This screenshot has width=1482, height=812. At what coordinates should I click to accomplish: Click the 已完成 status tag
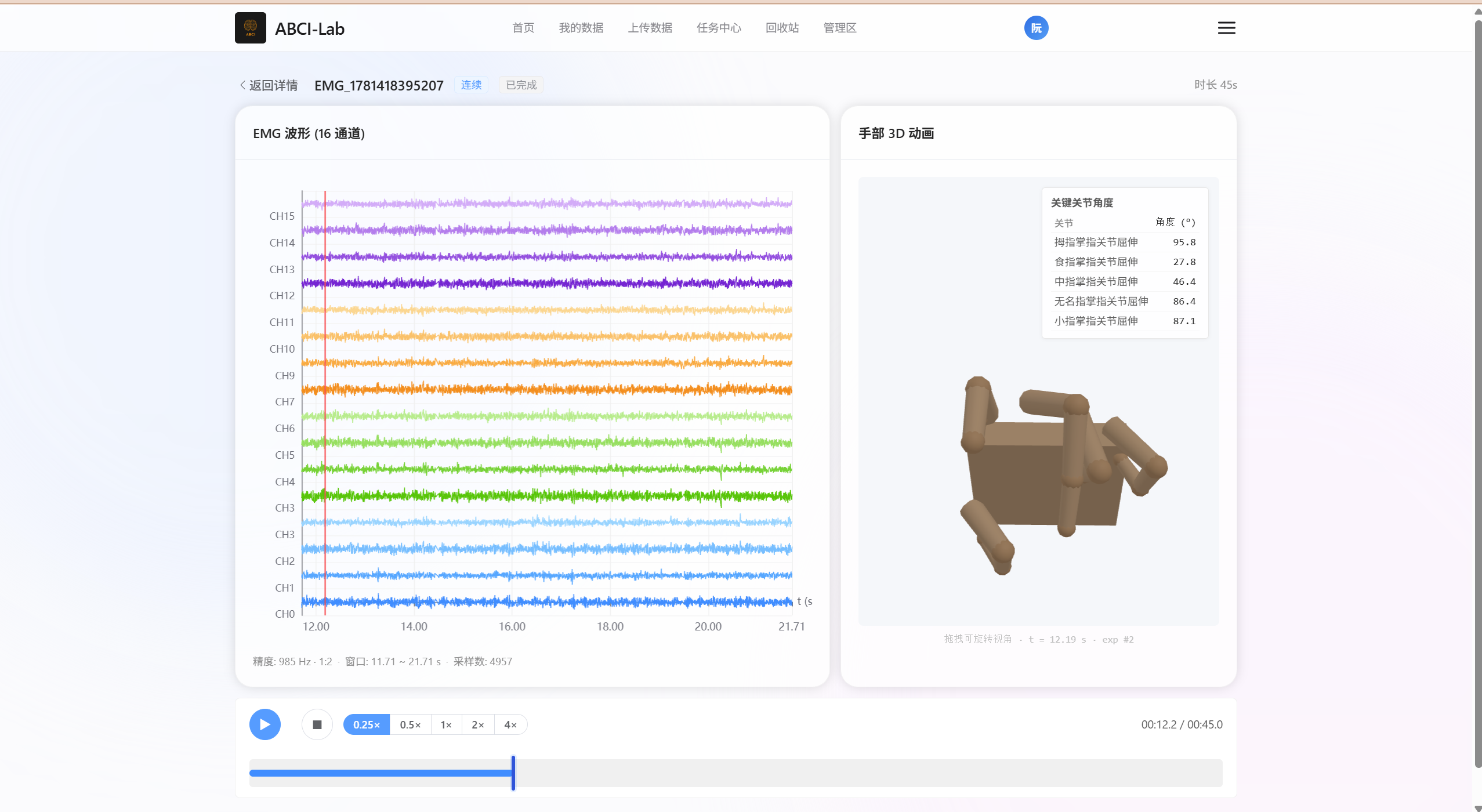521,85
